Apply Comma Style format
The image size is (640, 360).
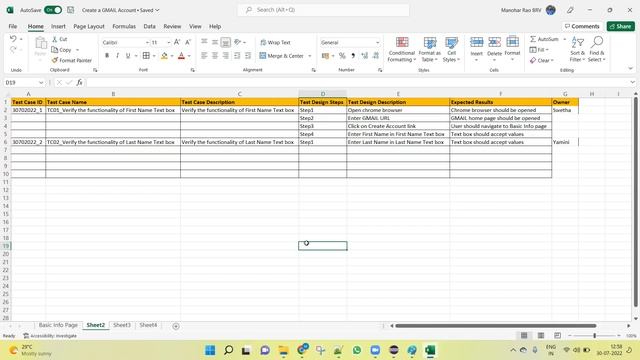coord(353,56)
